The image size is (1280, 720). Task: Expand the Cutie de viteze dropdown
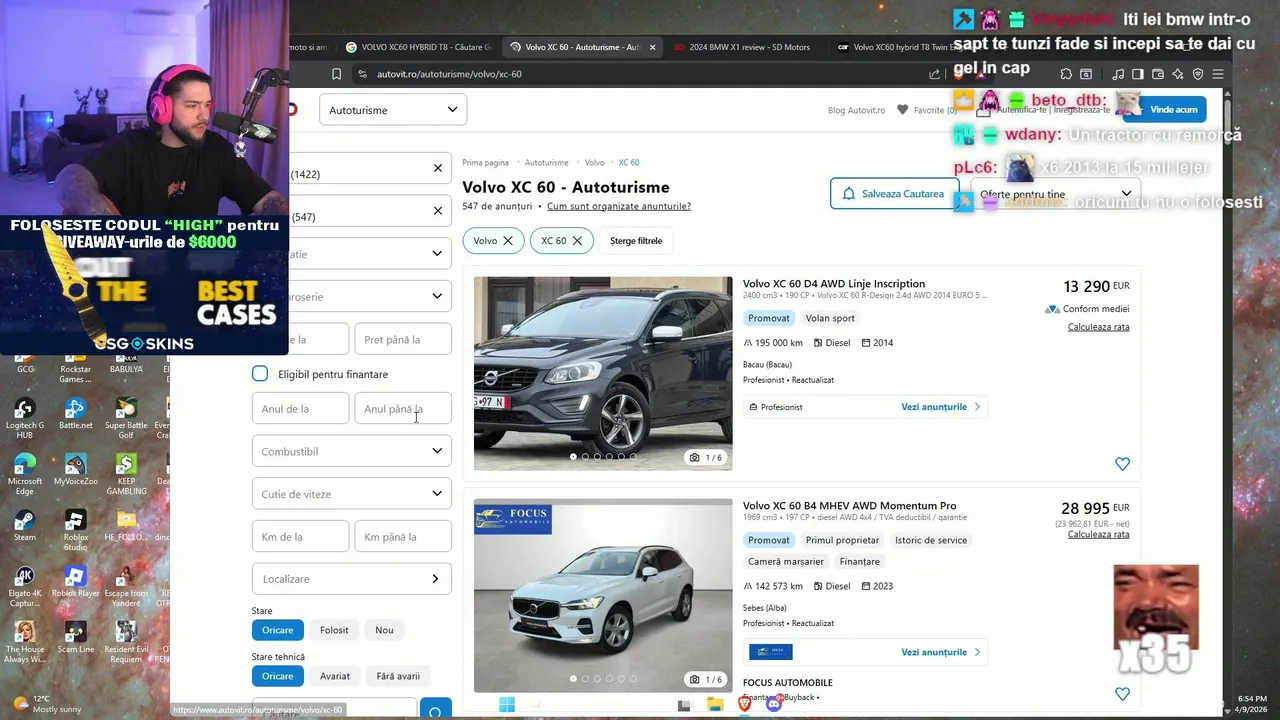351,494
